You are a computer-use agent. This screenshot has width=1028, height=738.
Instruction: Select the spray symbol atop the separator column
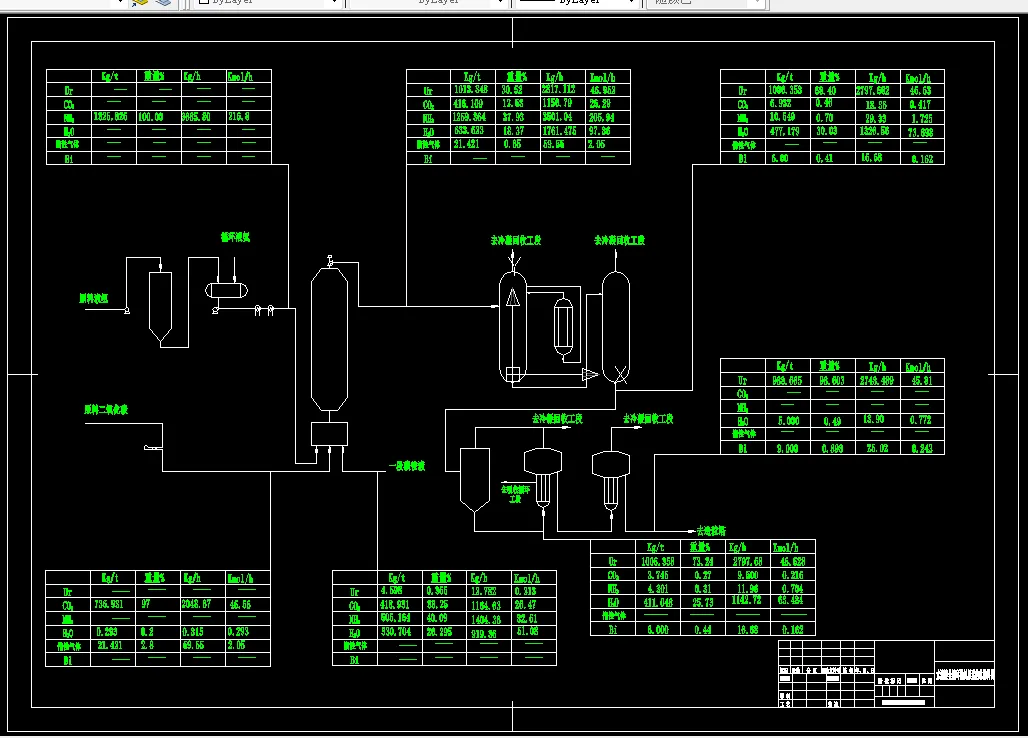515,263
